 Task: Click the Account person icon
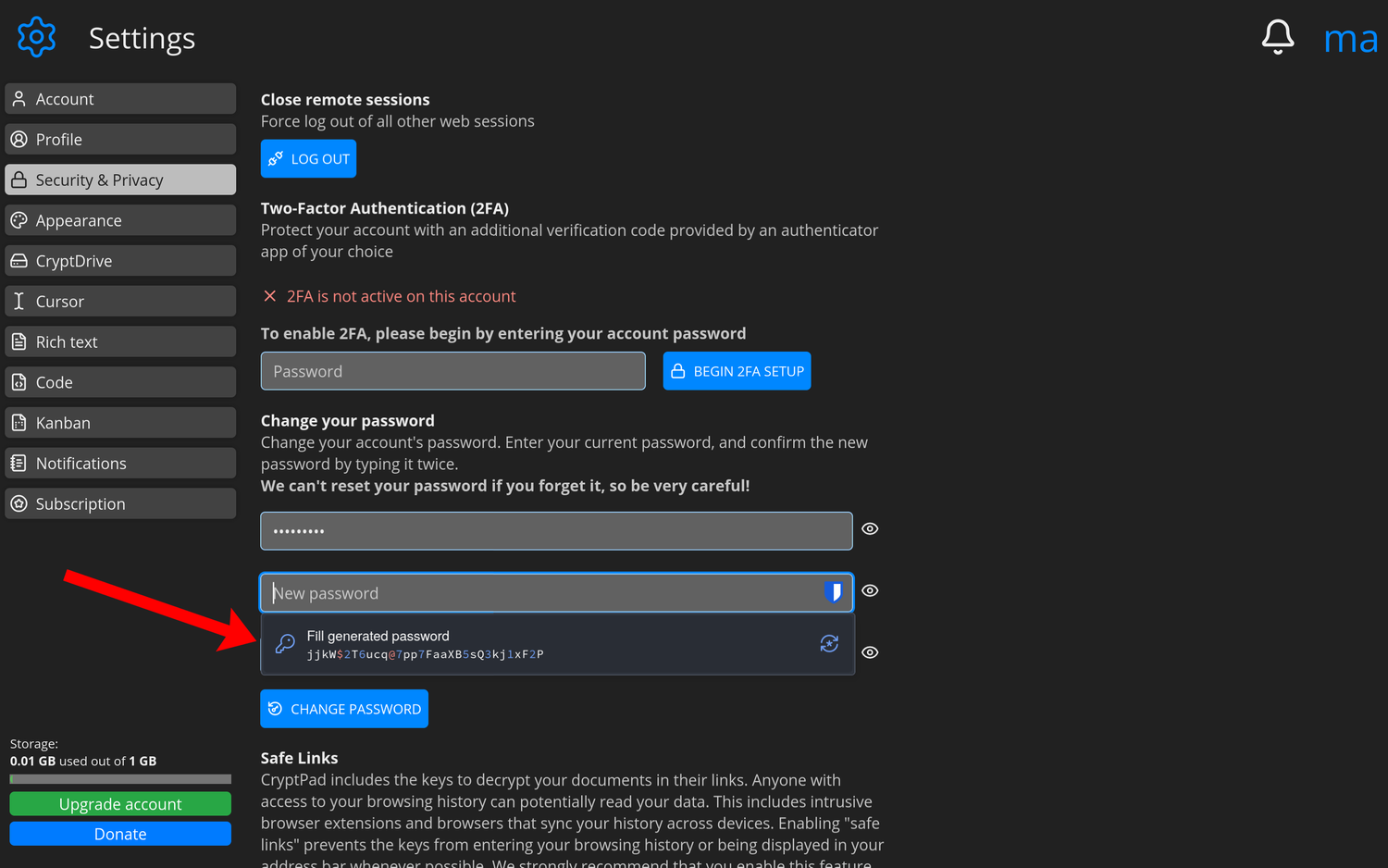(19, 98)
